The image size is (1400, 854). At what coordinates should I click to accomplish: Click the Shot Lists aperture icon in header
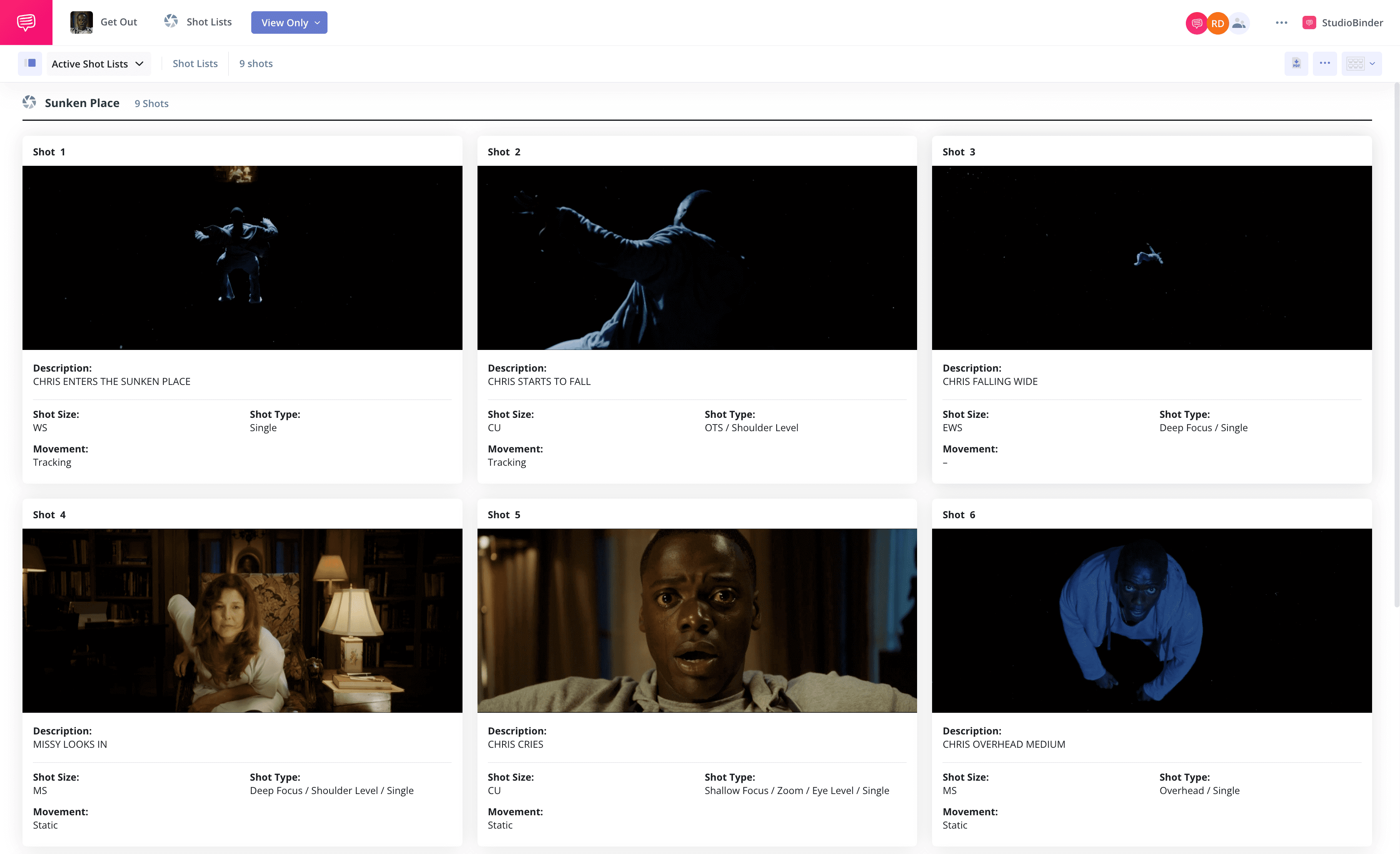click(x=171, y=22)
